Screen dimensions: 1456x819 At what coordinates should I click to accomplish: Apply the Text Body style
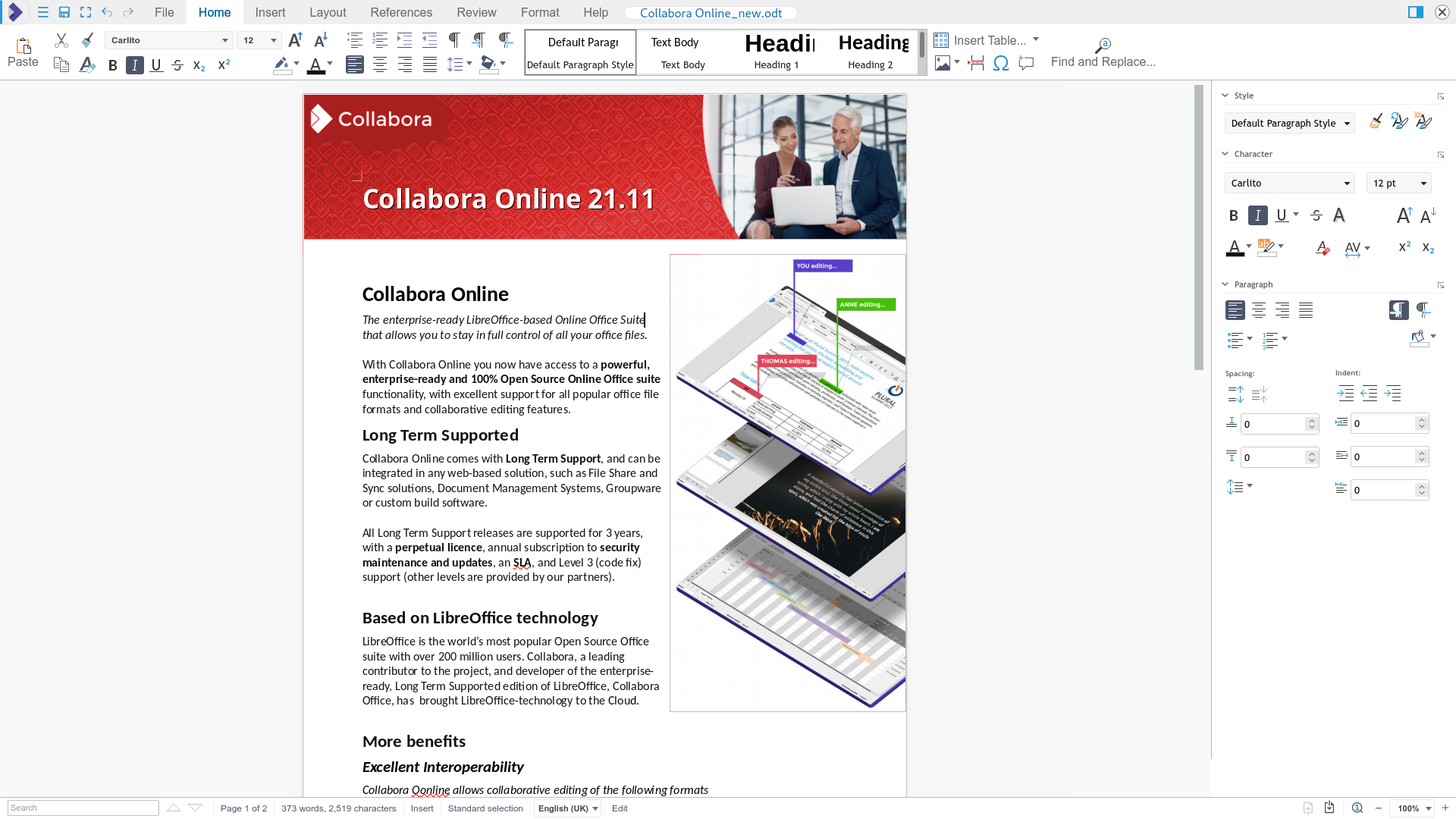(683, 52)
